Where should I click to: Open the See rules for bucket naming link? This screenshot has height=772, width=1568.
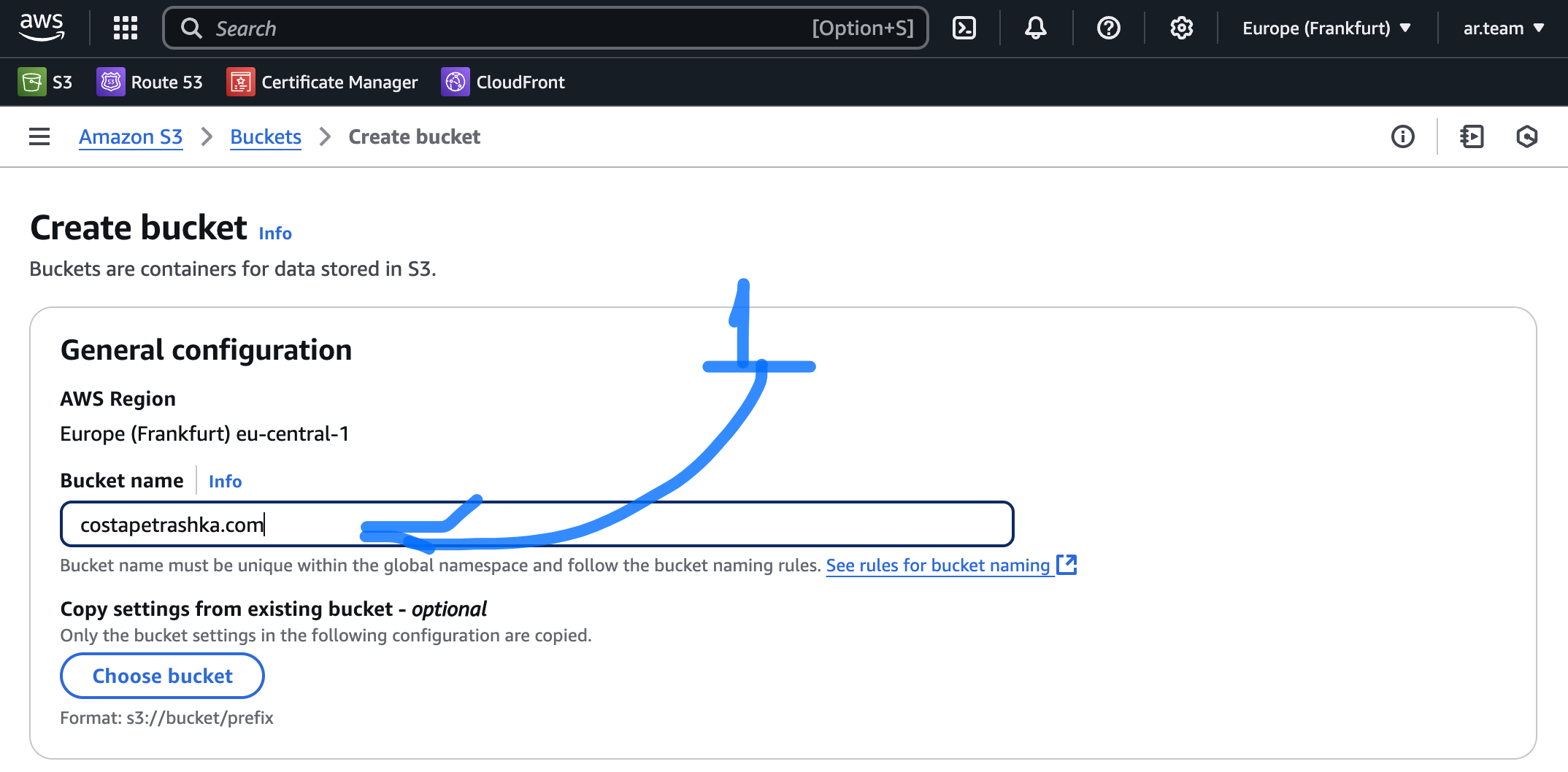click(938, 566)
